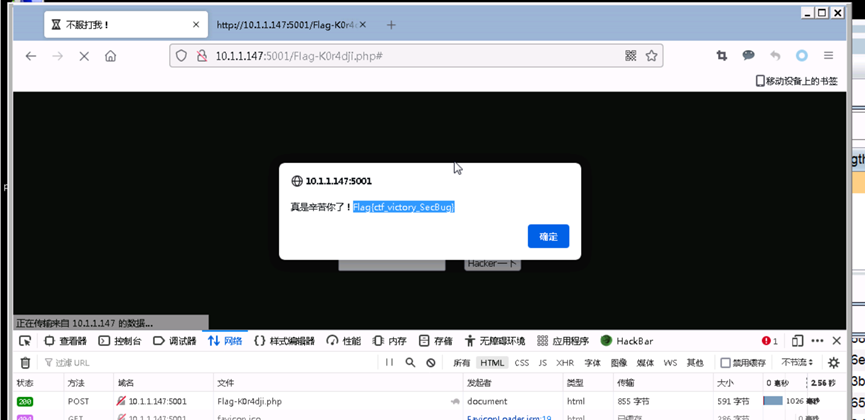Switch to the 控制台 console tab
Screen dimensions: 865x420
coord(120,341)
